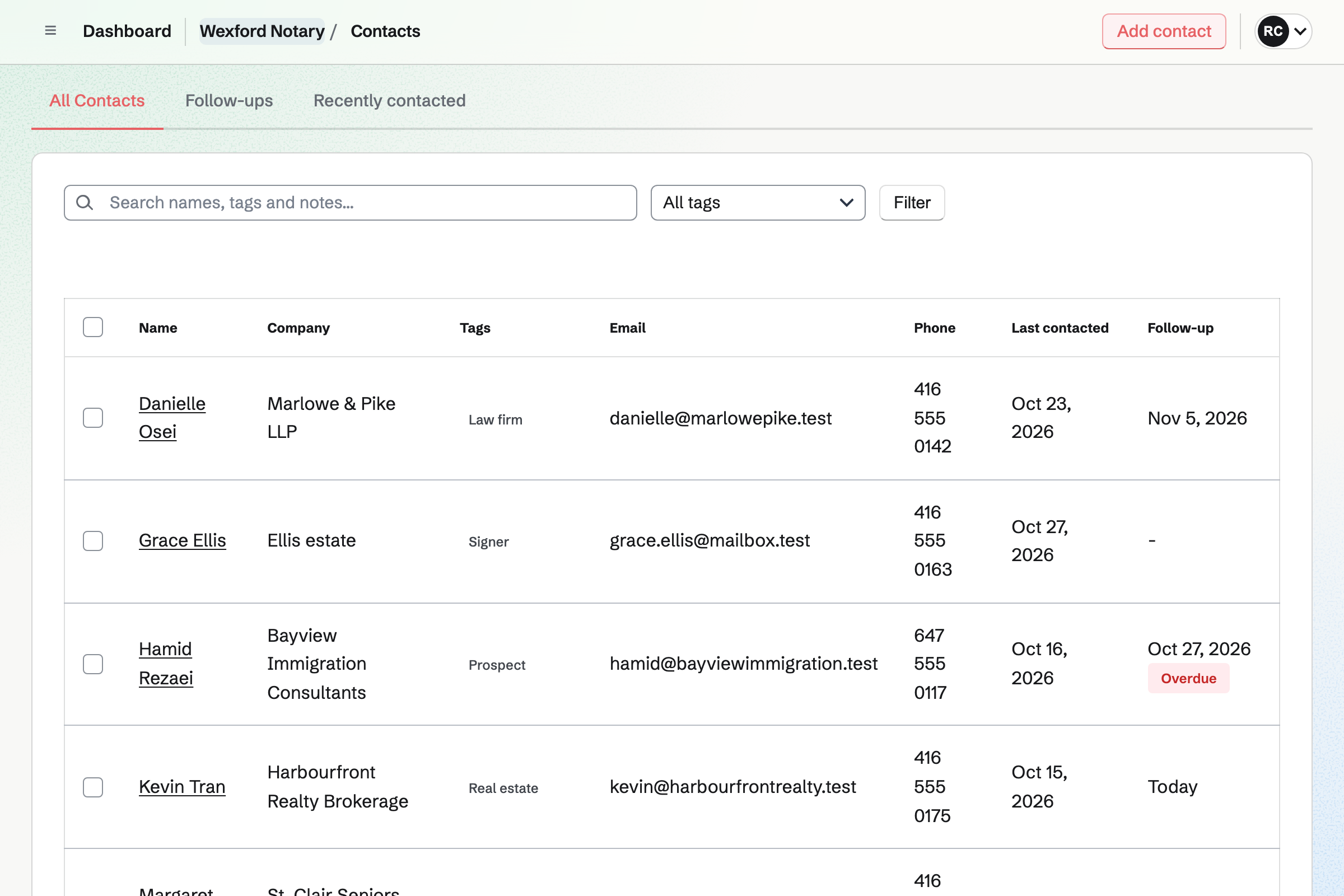Click the danielle@marlowepike.test email
Image resolution: width=1344 pixels, height=896 pixels.
coord(721,418)
